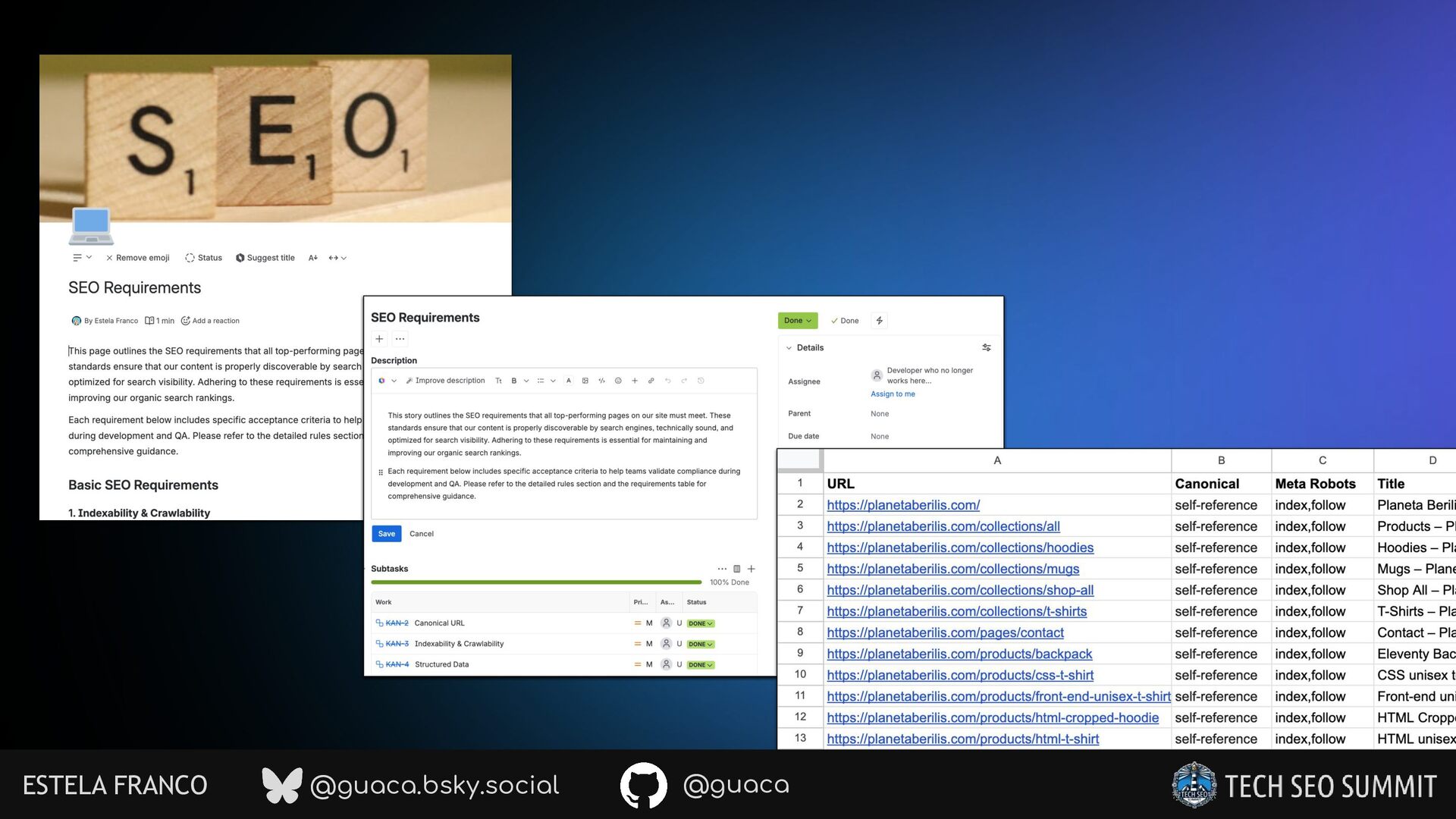
Task: Open the Subtasks more-options menu
Action: coord(722,569)
